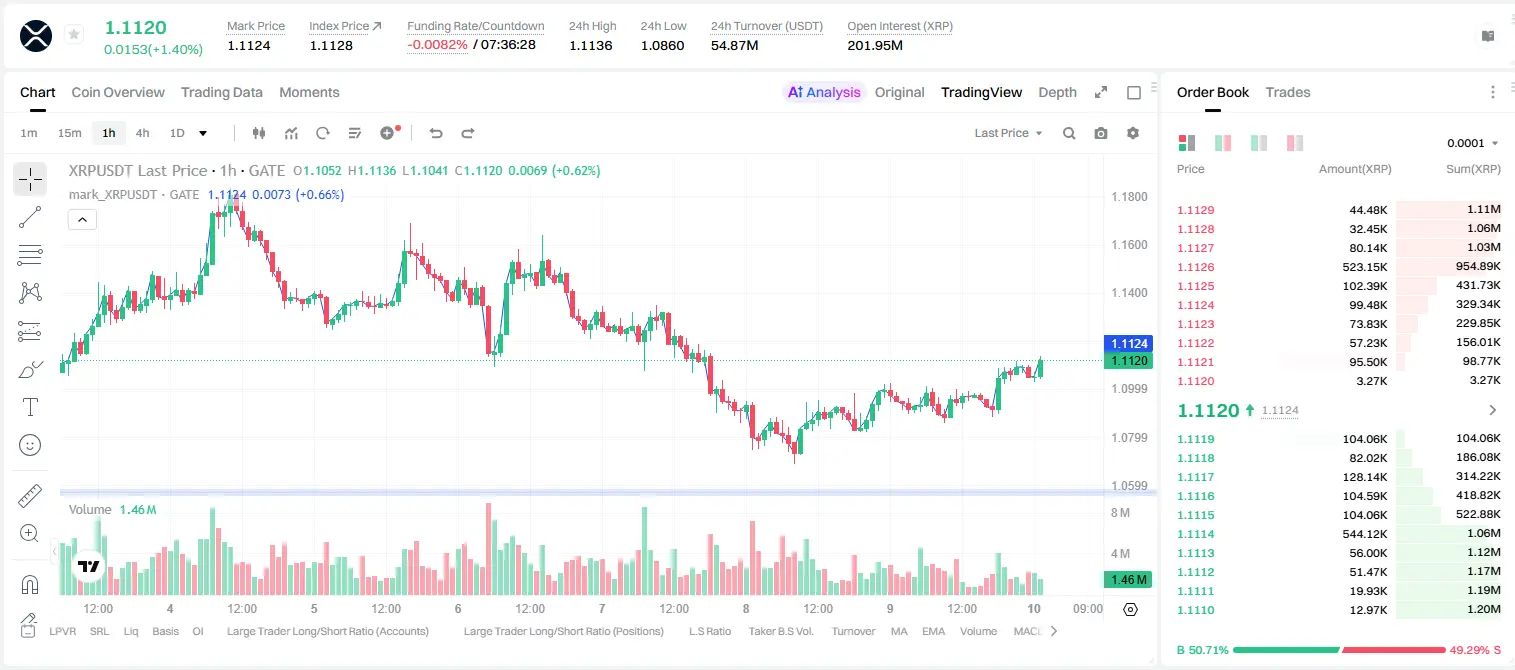Open the 0.0001 price precision dropdown
Viewport: 1515px width, 670px height.
click(x=1473, y=143)
